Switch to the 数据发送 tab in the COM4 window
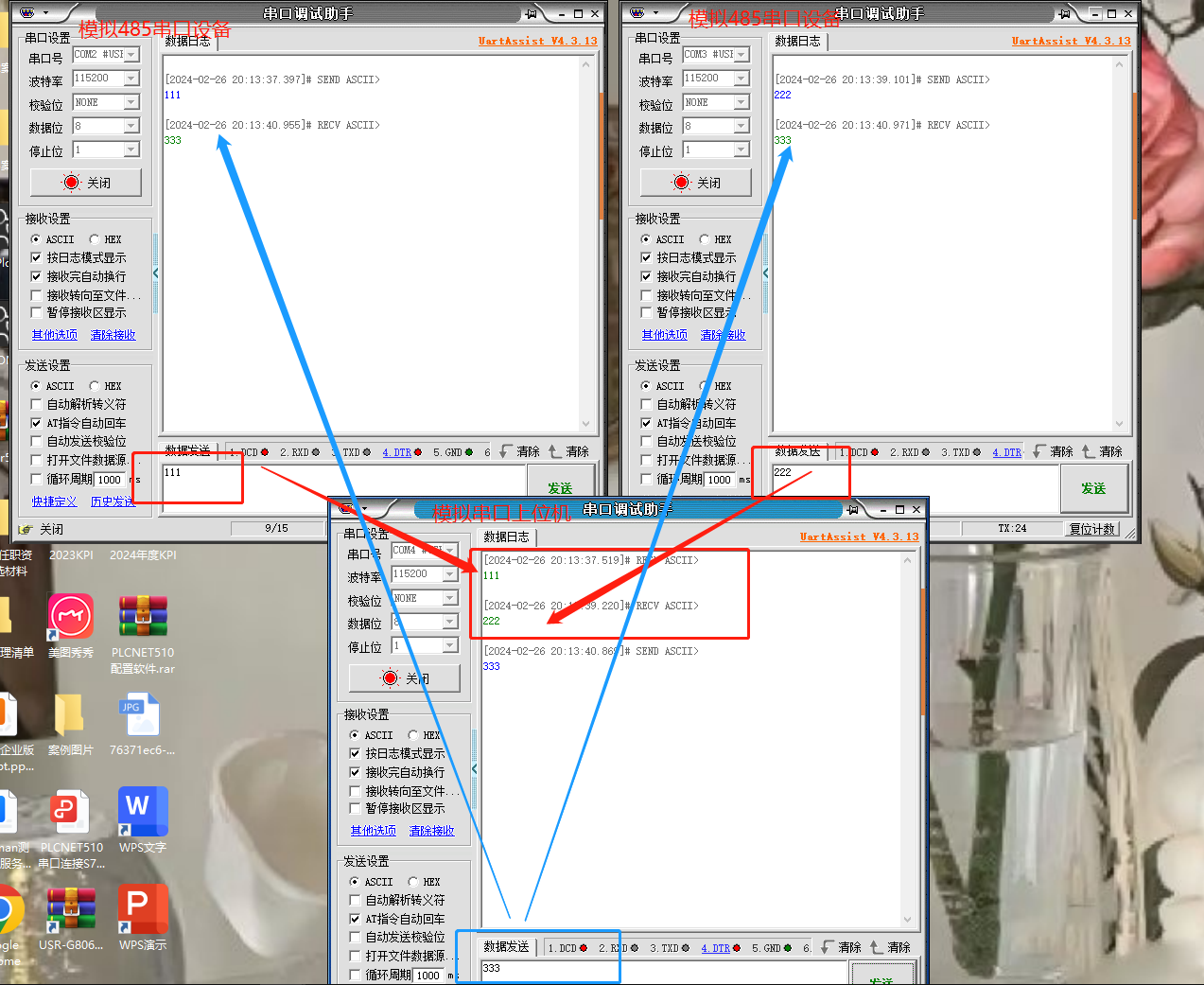This screenshot has width=1204, height=985. tap(506, 946)
